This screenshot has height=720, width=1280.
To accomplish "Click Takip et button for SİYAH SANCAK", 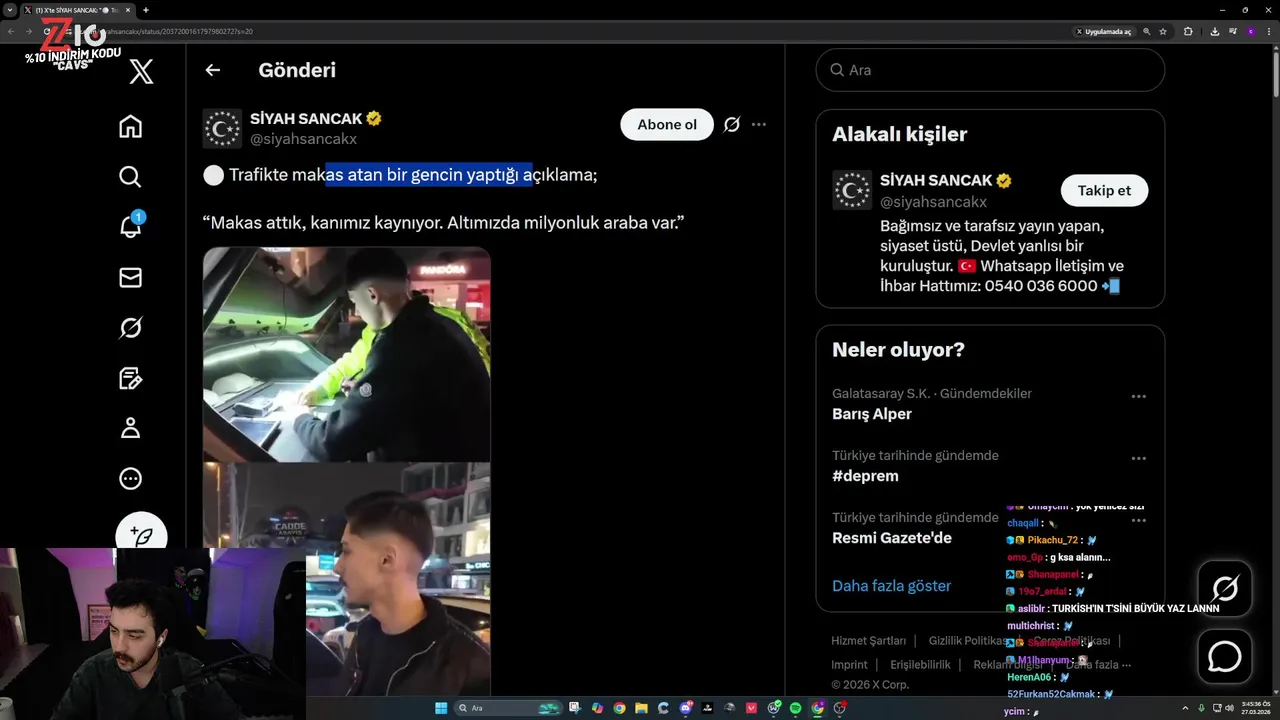I will (1104, 190).
